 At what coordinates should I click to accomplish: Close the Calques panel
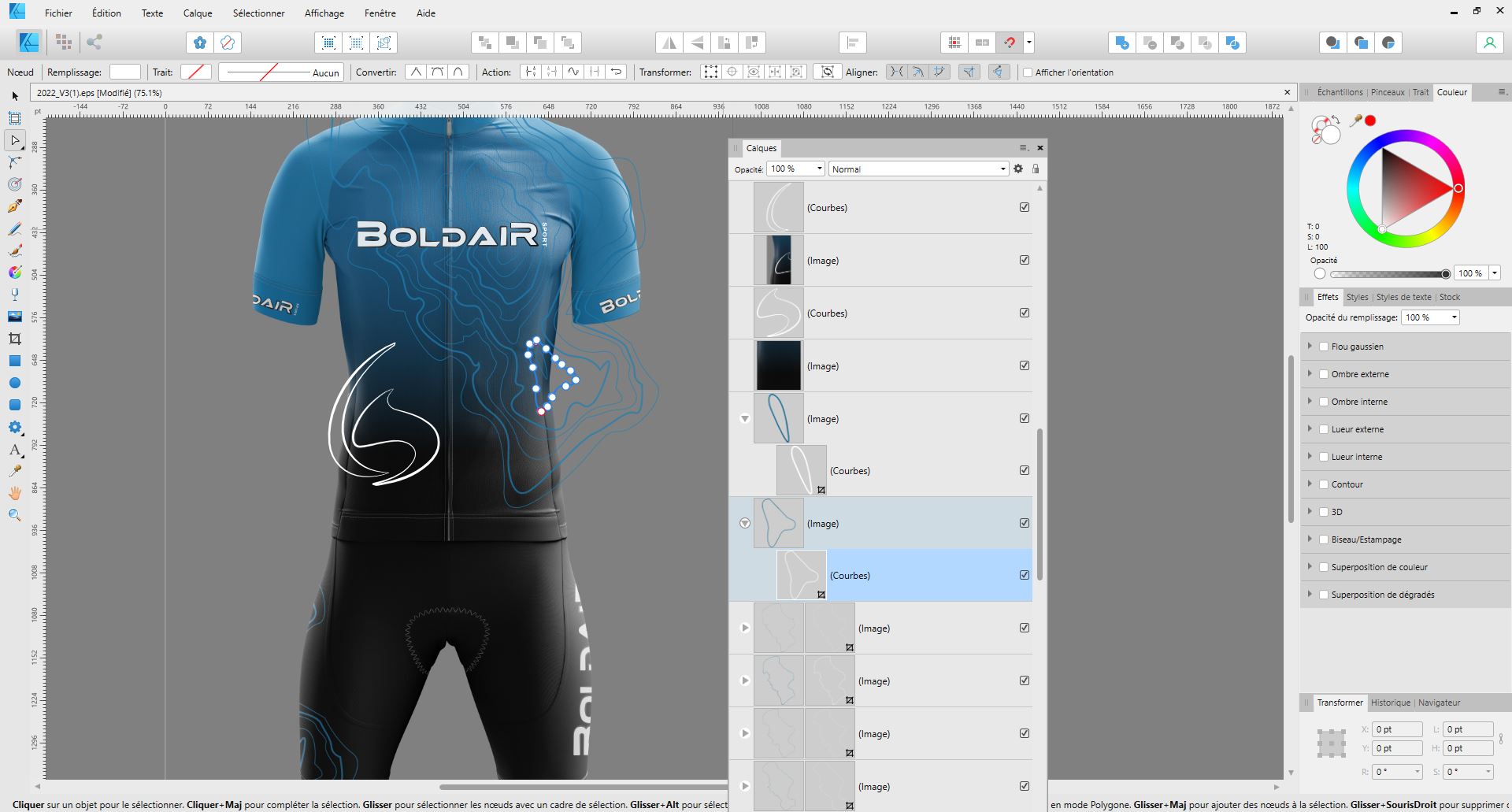click(1039, 148)
